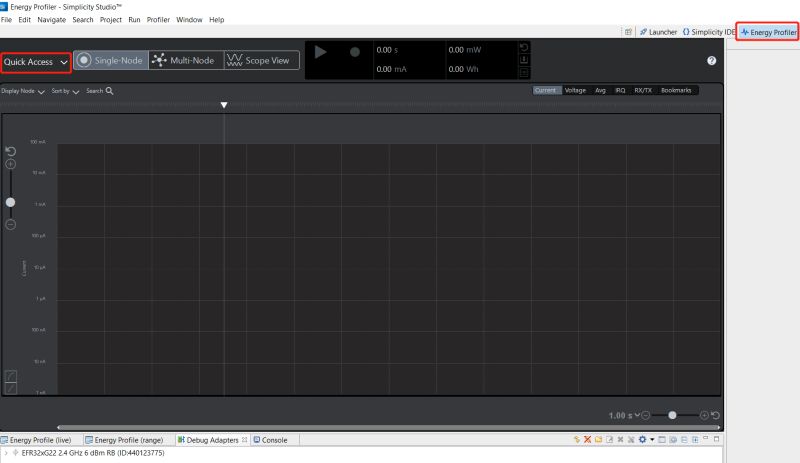
Task: Click the gray X icon in Debug Adapters toolbar
Action: point(620,440)
